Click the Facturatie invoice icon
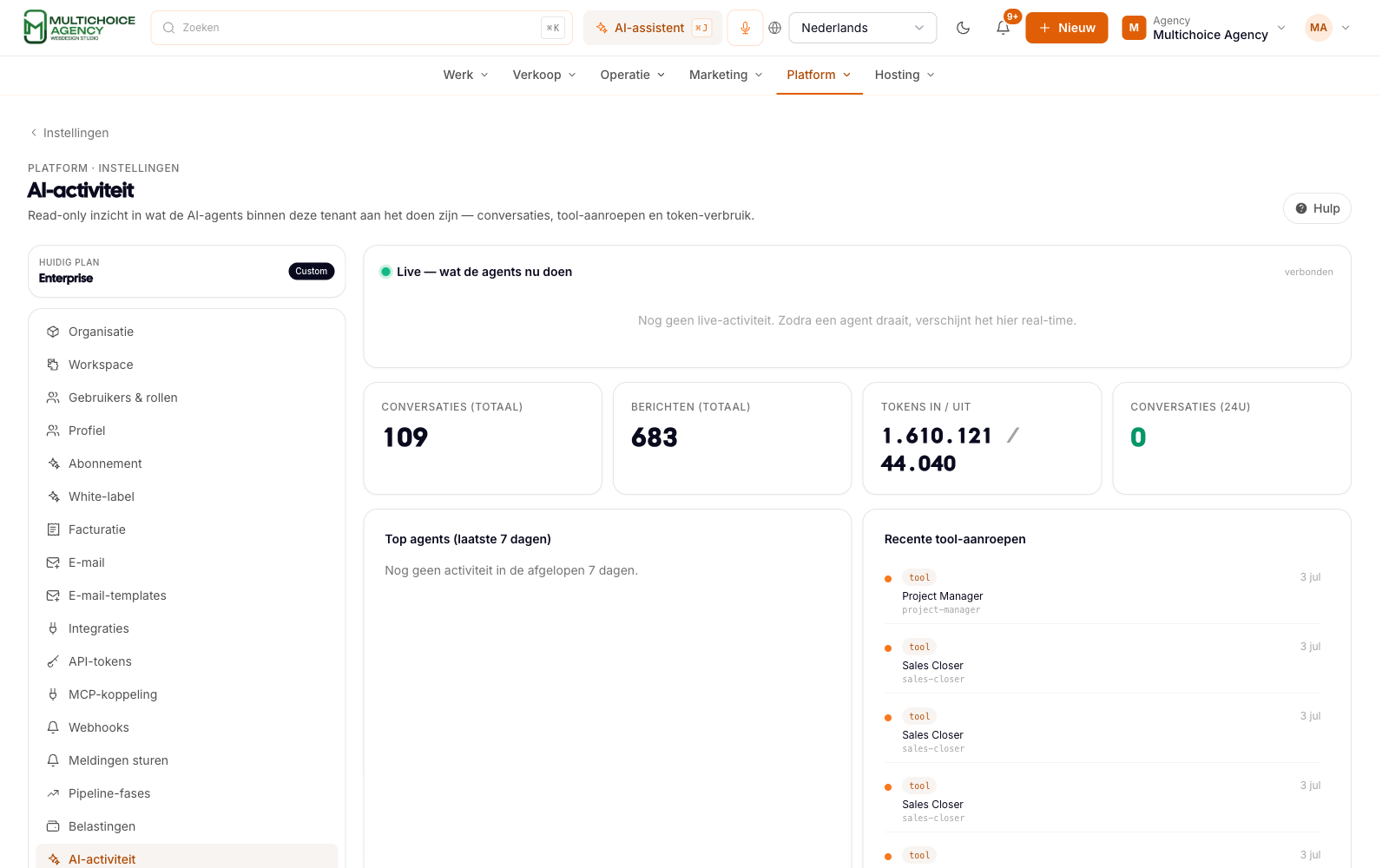This screenshot has height=868, width=1389. tap(53, 529)
